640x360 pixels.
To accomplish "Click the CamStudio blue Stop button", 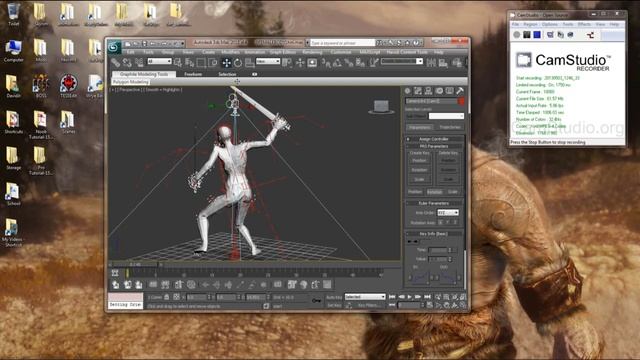I will click(537, 35).
